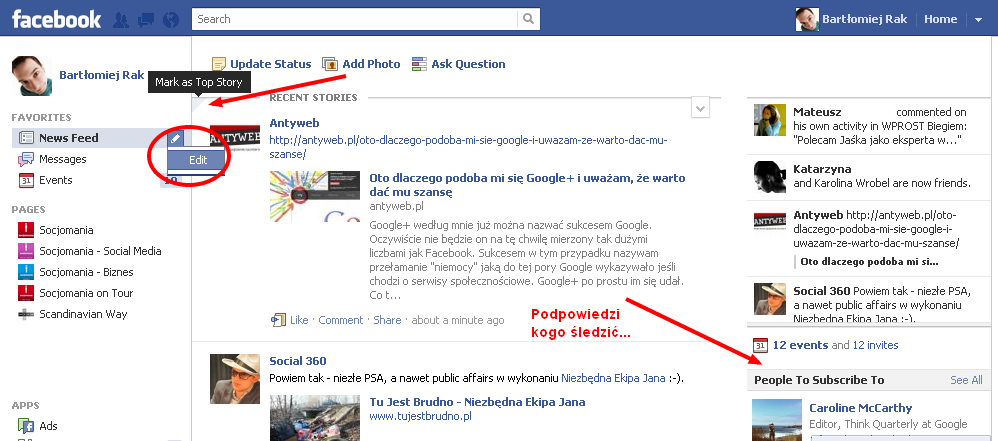Click 'about a minute ago' timestamp

point(458,320)
